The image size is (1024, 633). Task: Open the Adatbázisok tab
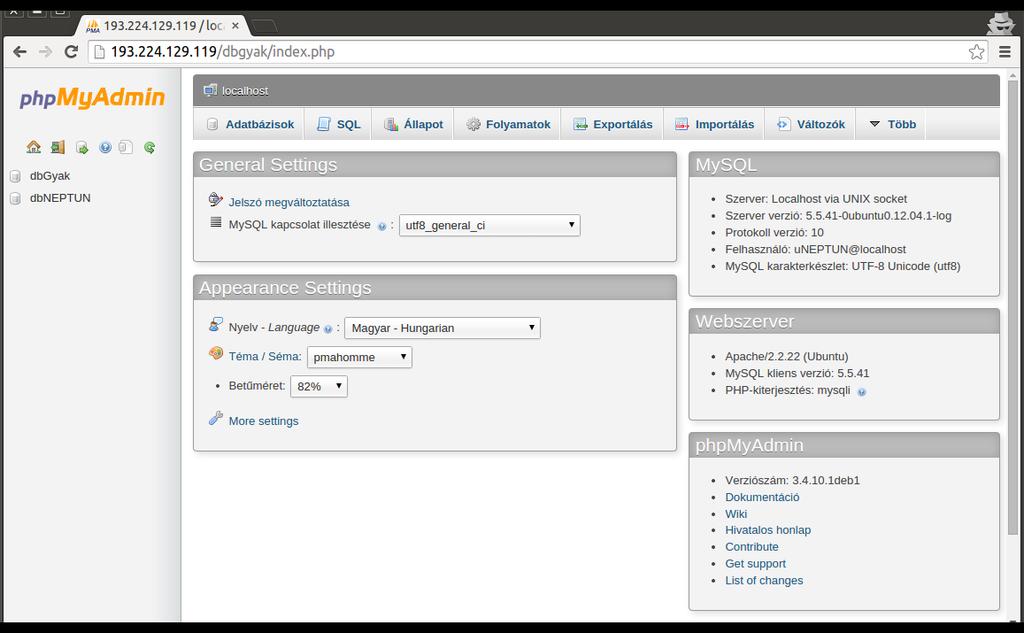pos(249,124)
